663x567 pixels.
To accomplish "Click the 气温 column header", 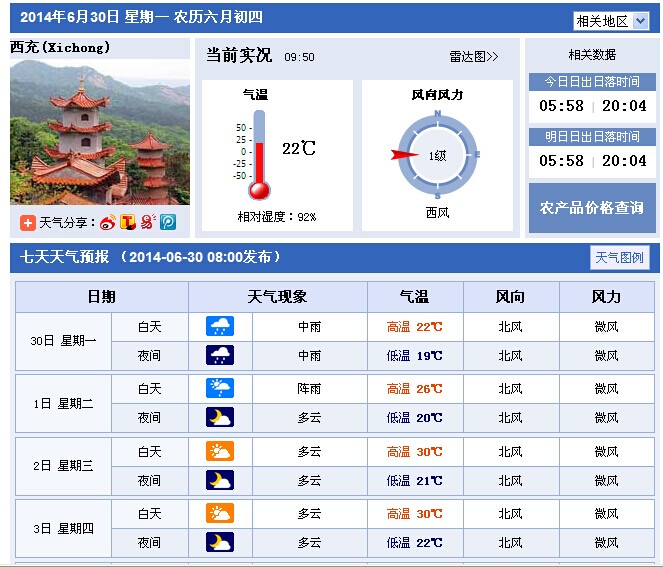I will [414, 297].
